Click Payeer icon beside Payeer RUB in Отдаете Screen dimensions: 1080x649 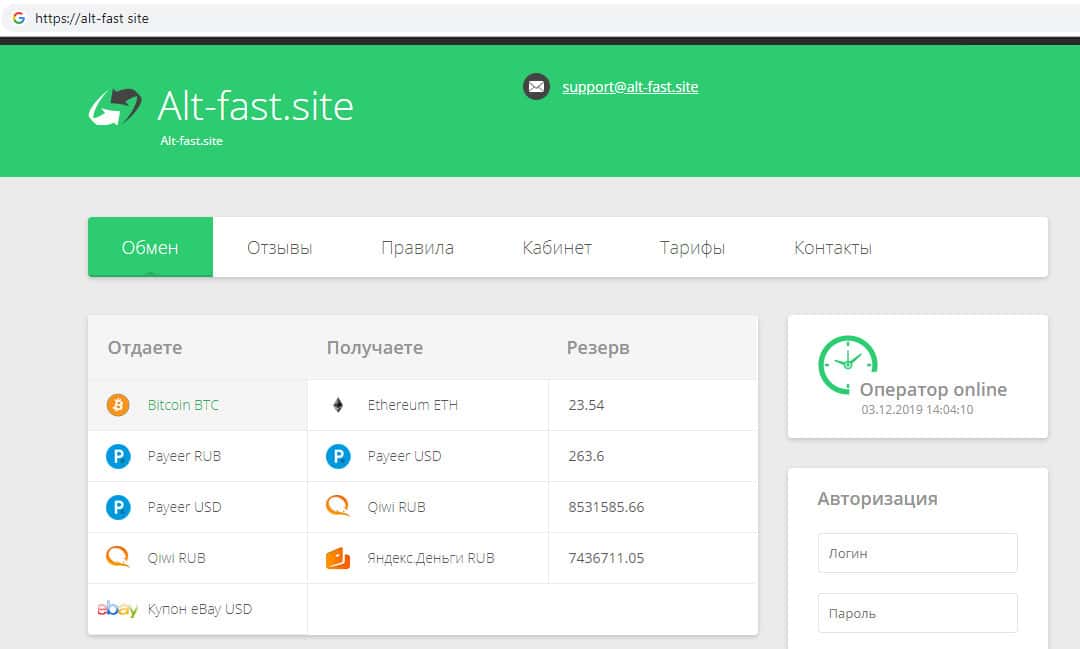118,456
